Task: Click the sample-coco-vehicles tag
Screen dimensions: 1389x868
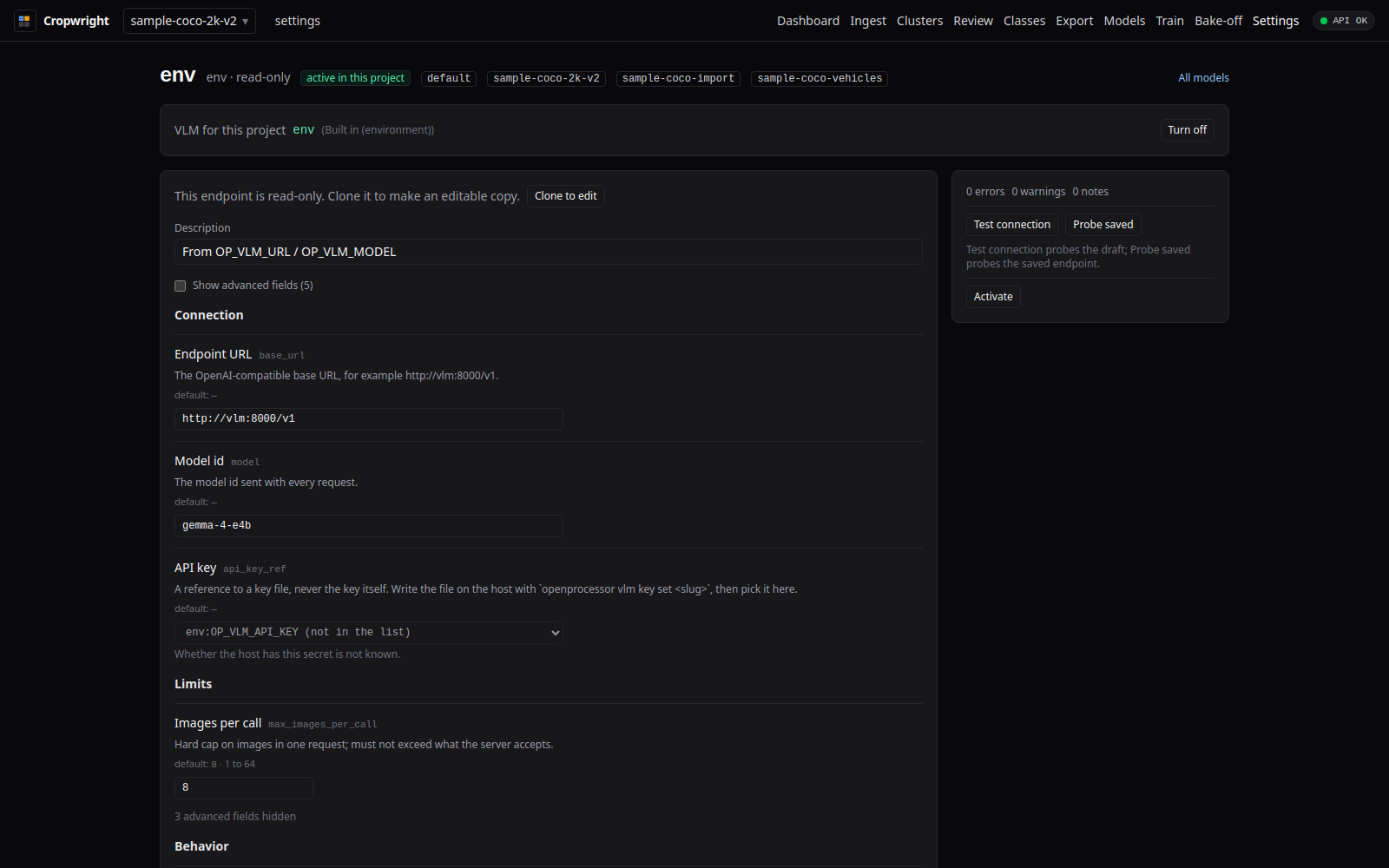Action: tap(820, 78)
